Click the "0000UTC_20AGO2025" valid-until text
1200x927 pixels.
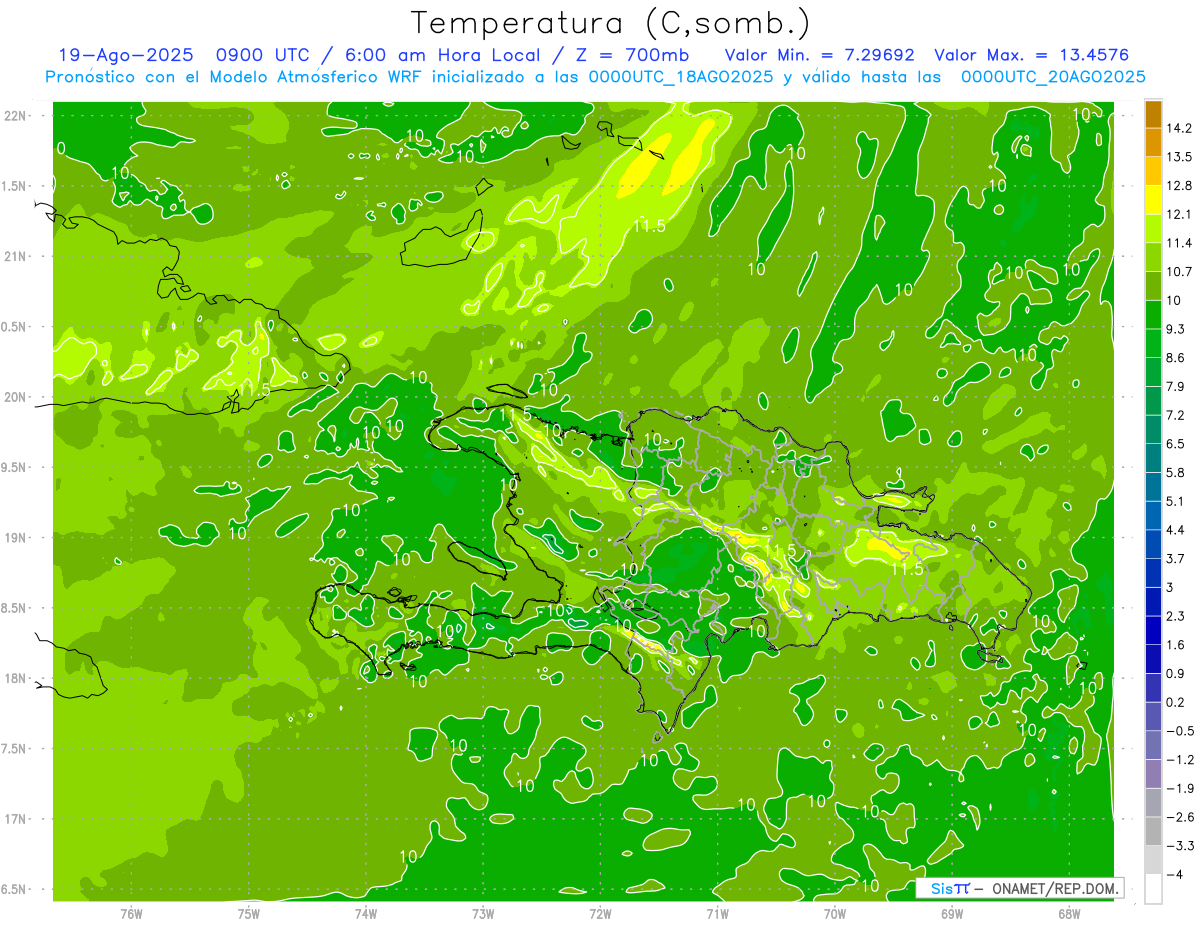[x=1053, y=77]
